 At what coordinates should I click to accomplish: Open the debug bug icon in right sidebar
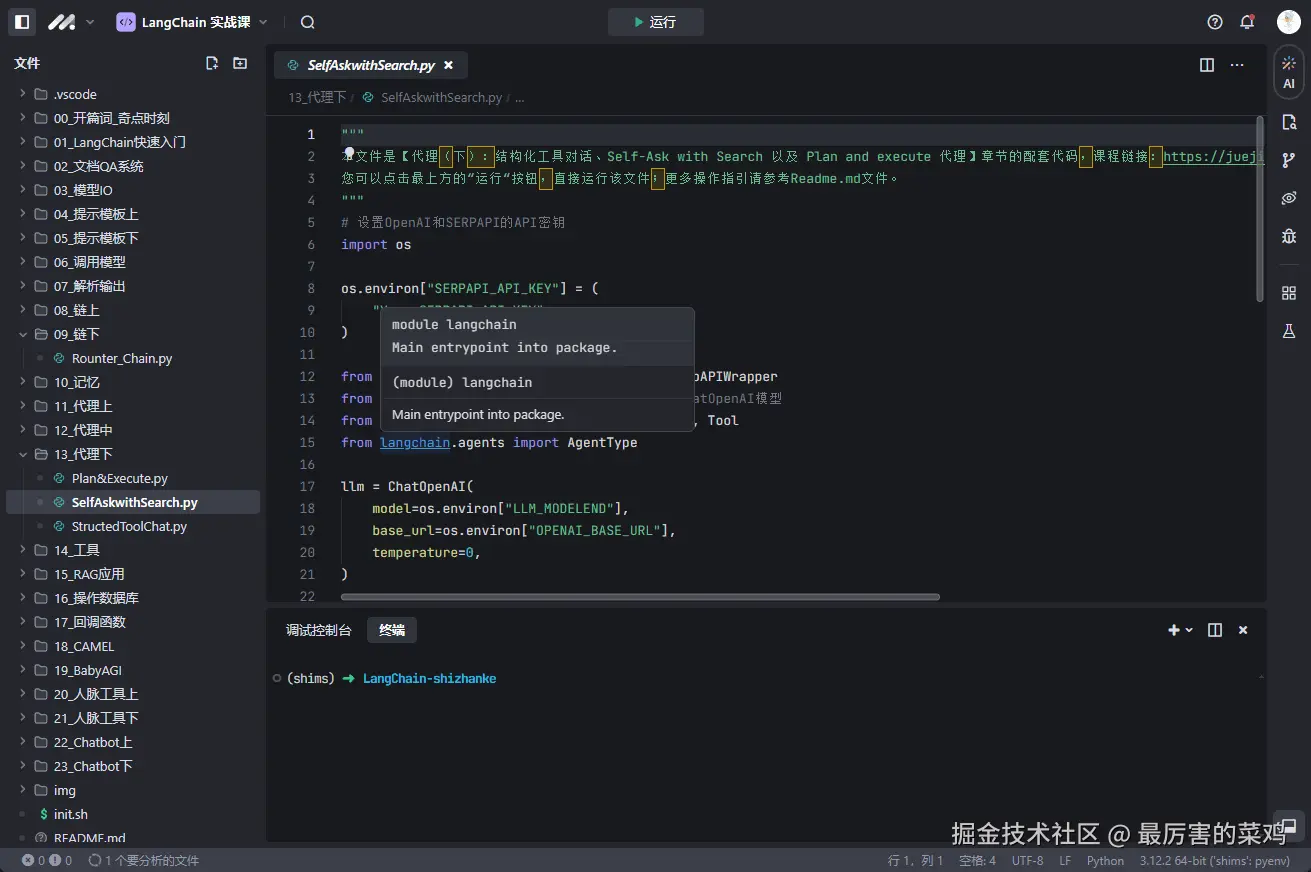[x=1289, y=236]
